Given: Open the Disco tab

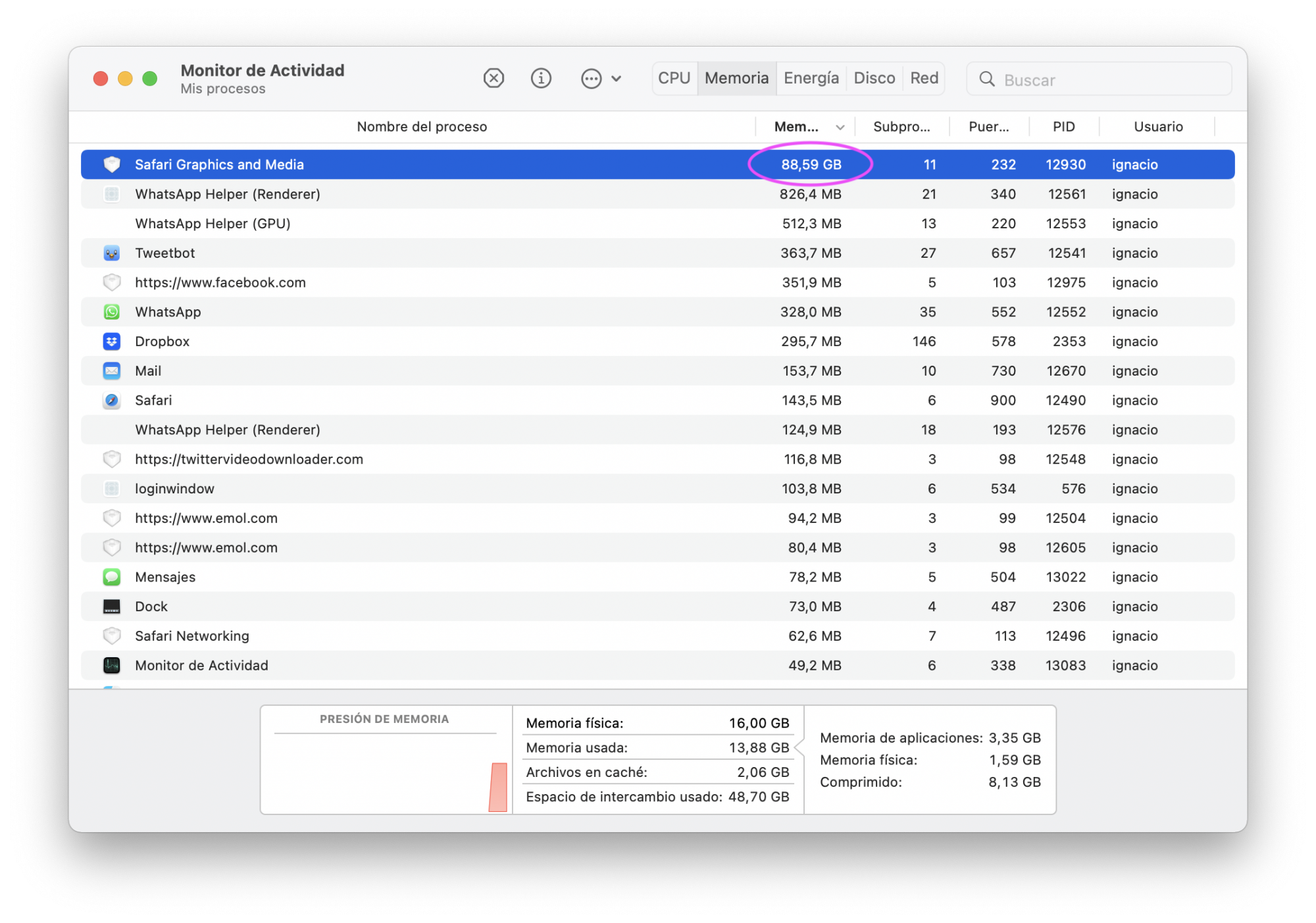Looking at the screenshot, I should pos(874,78).
